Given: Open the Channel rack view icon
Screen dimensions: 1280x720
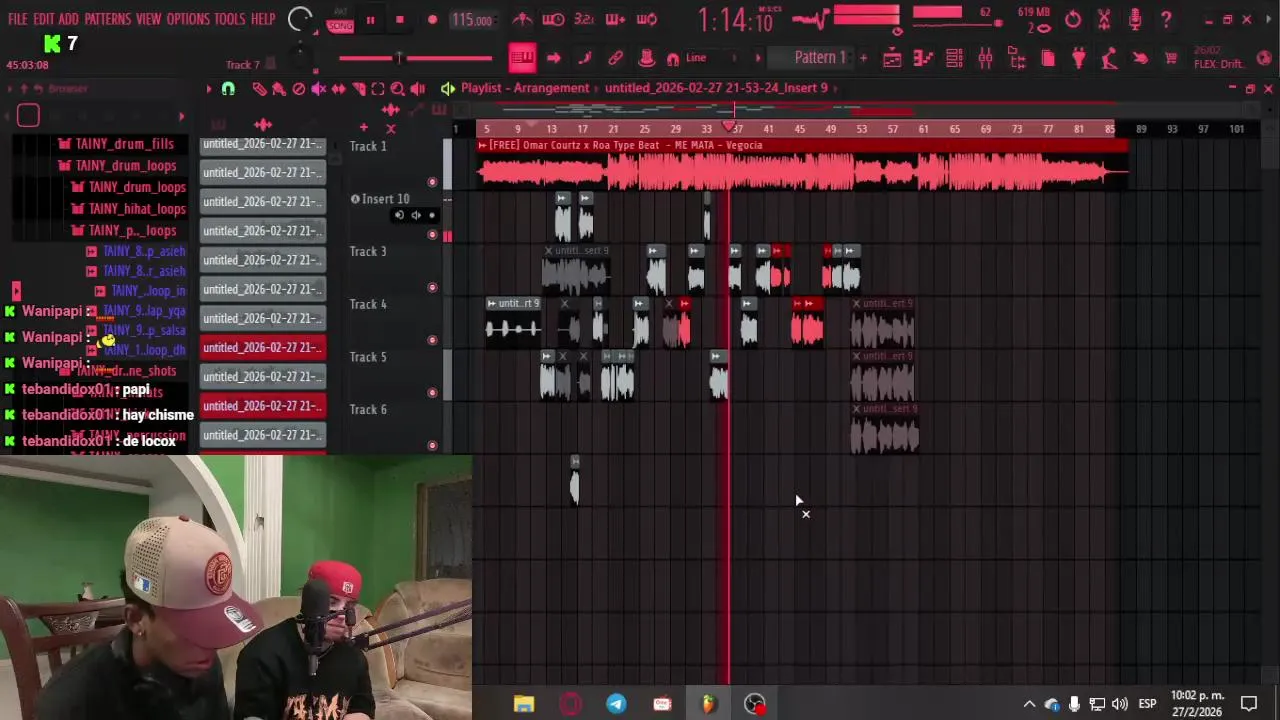Looking at the screenshot, I should 954,58.
